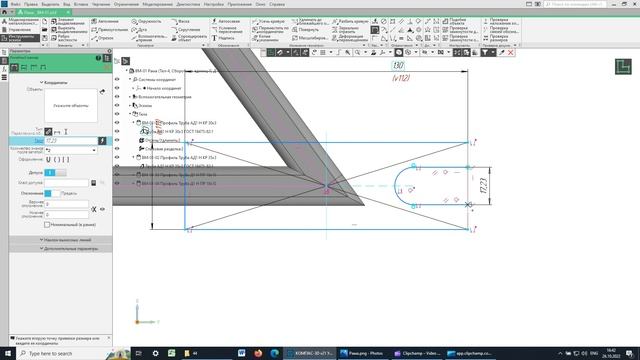Select Инструменты эскиза toolset
This screenshot has height=360, width=640.
[x=20, y=38]
